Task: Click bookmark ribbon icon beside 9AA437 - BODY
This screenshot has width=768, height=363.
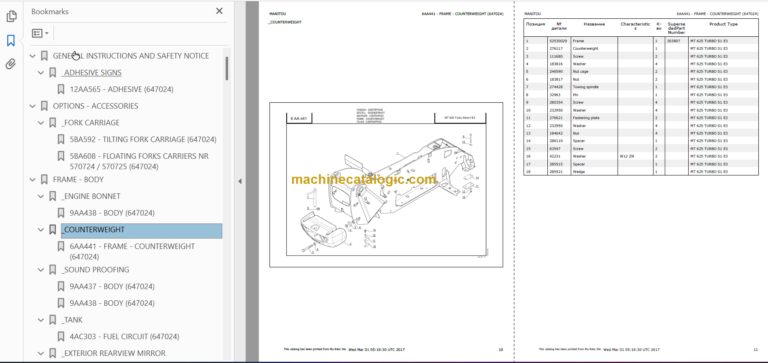Action: [61, 286]
